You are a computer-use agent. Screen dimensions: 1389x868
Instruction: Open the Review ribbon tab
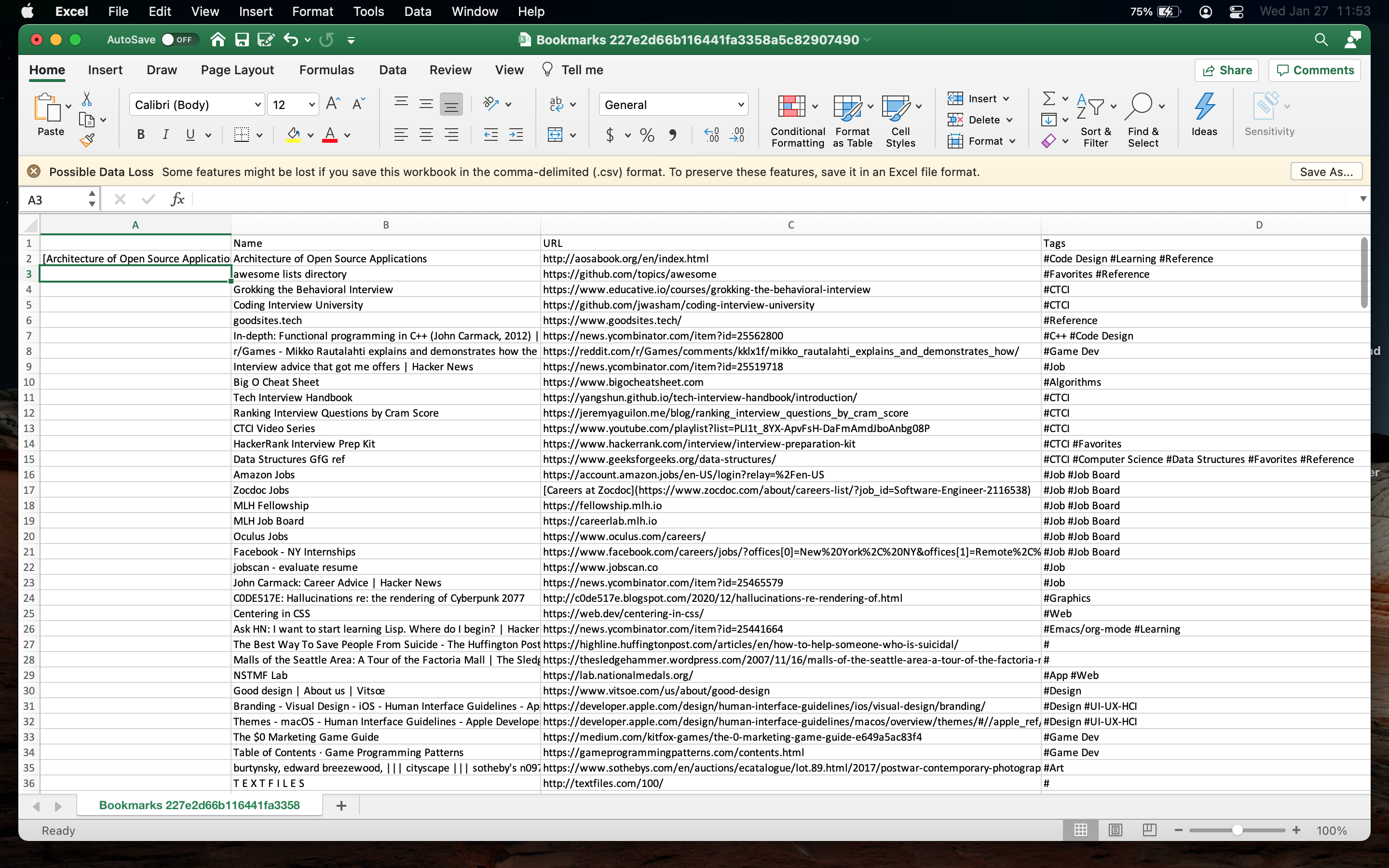point(450,69)
